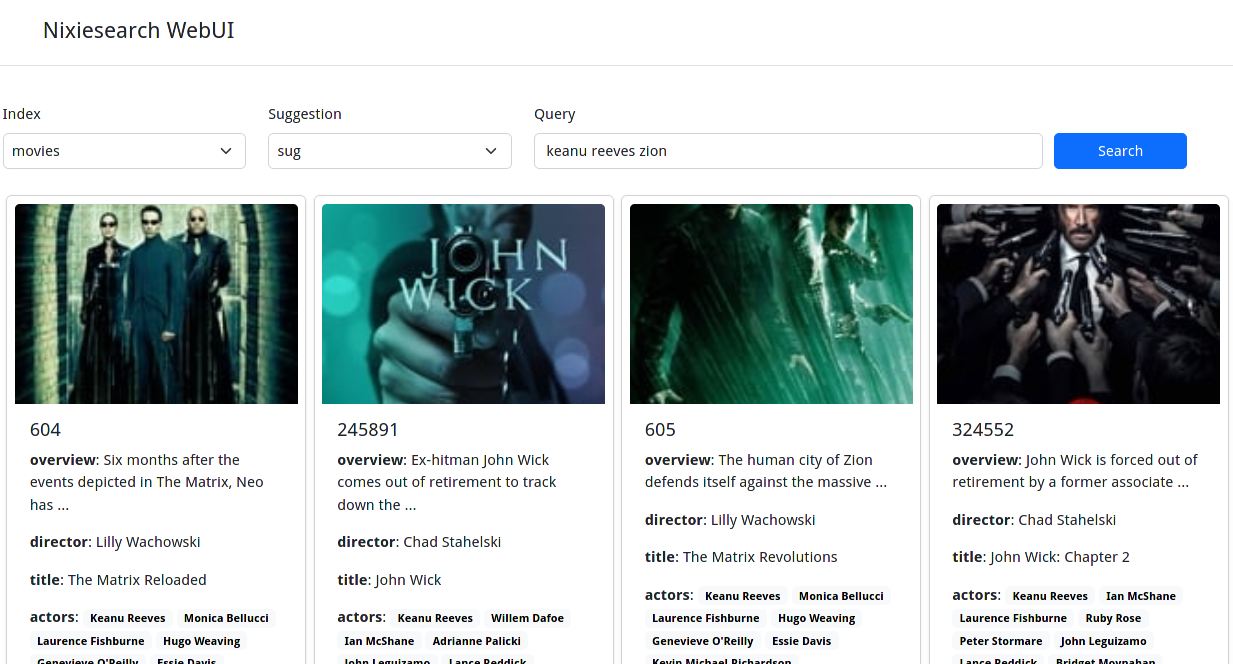Open the John Wick poster thumbnail
The width and height of the screenshot is (1233, 664).
click(463, 304)
